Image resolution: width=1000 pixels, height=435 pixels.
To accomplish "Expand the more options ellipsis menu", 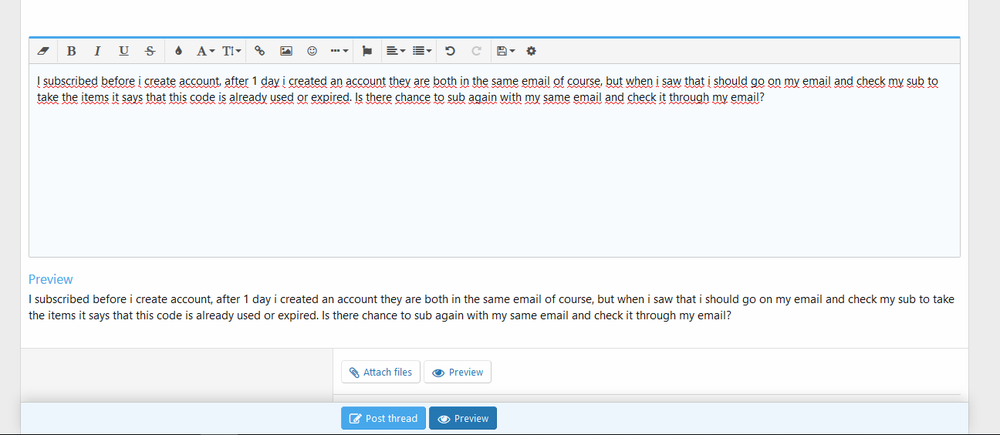I will pyautogui.click(x=339, y=50).
